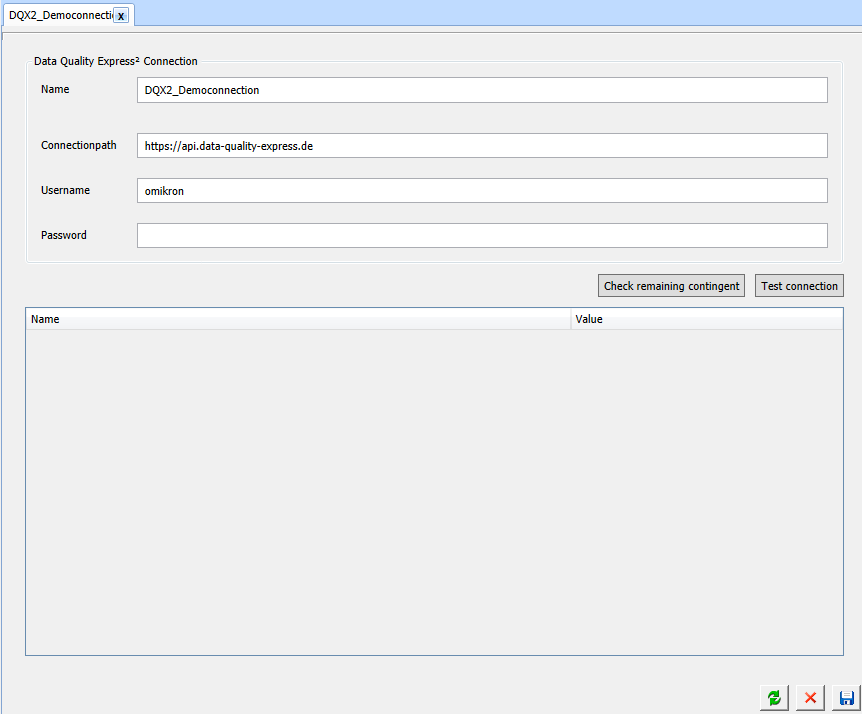Screen dimensions: 862x714
Task: Click the Name label beside DQX2_Democonnection field
Action: (55, 89)
